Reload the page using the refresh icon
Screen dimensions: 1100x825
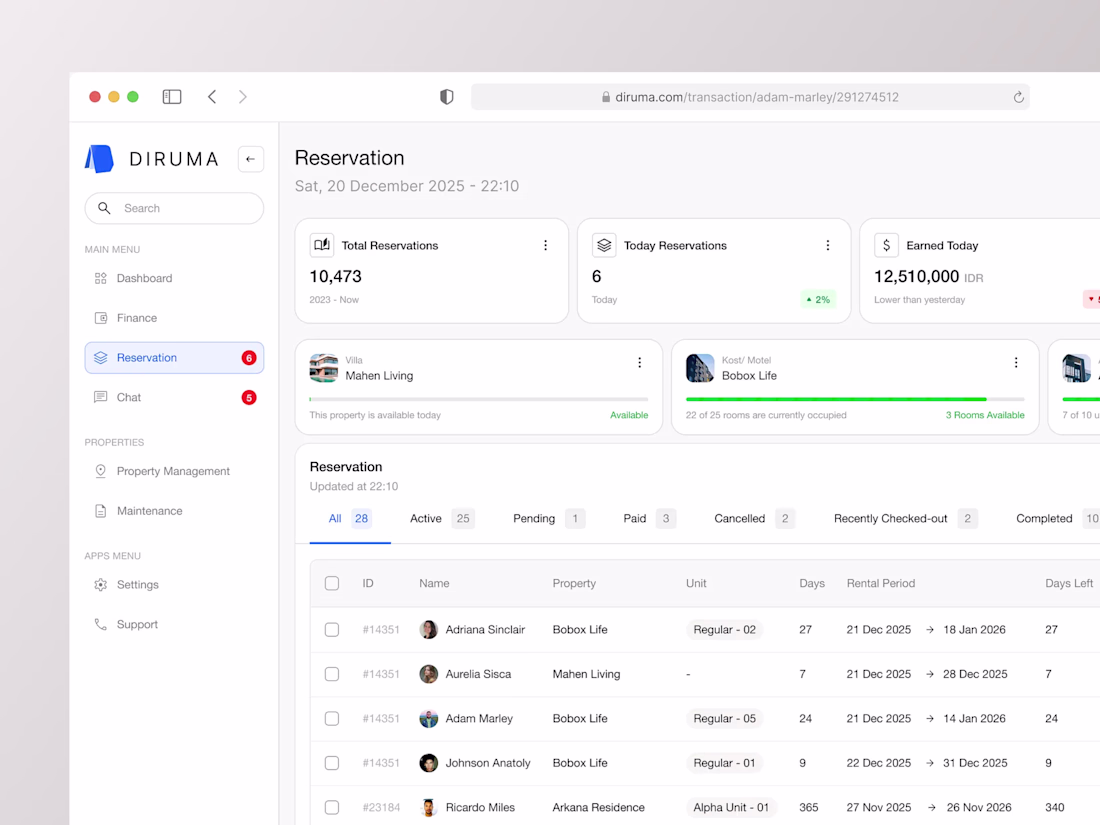pyautogui.click(x=1018, y=97)
